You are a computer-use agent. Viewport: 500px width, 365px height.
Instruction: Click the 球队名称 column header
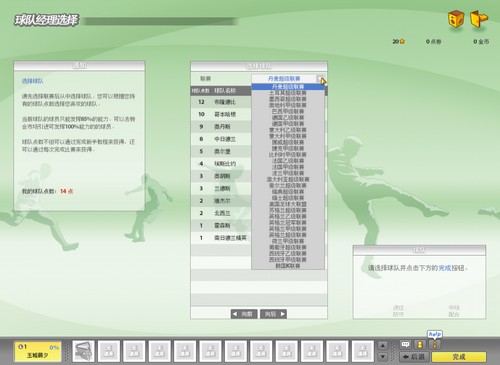click(225, 91)
